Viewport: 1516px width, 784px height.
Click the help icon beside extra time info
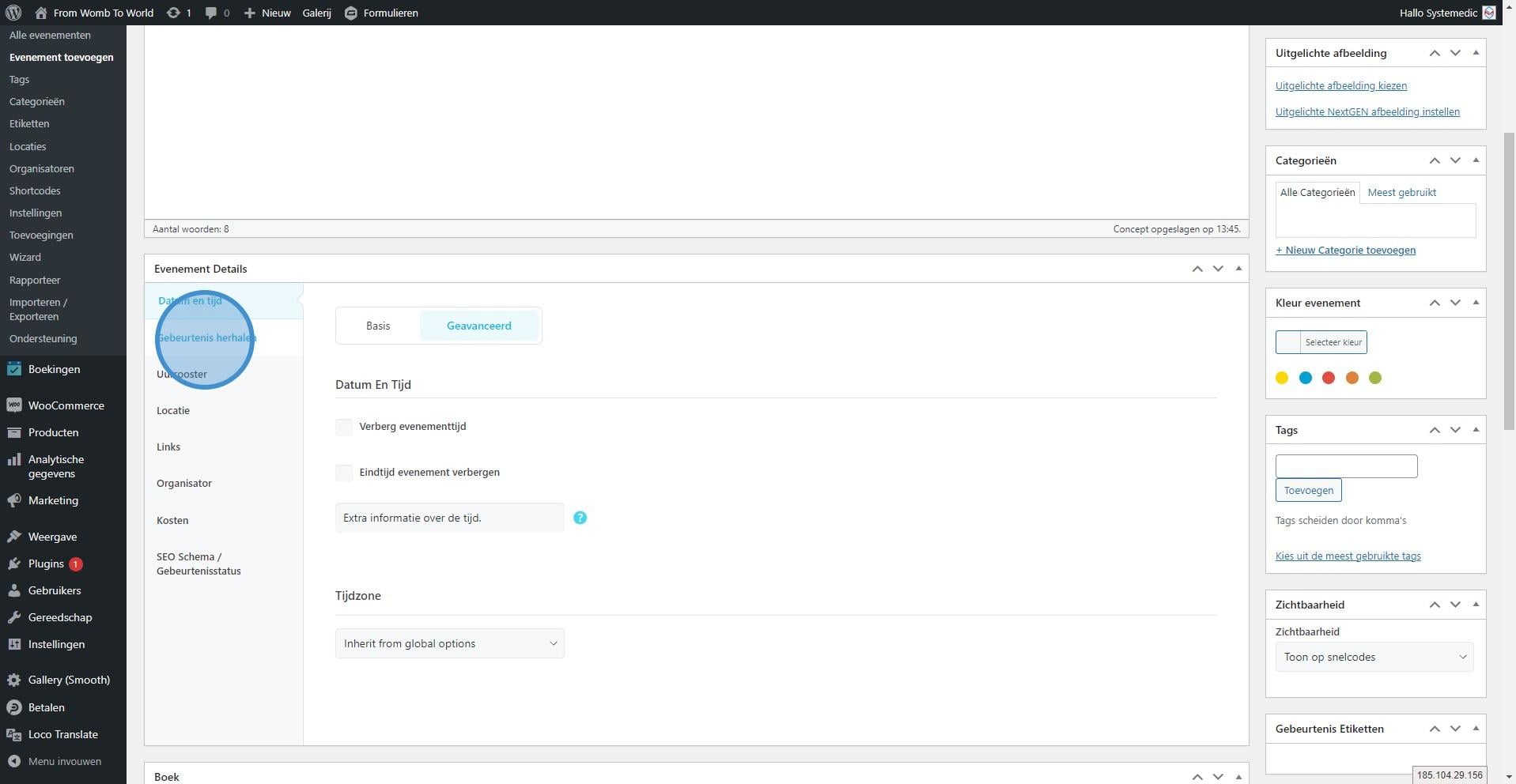(580, 518)
